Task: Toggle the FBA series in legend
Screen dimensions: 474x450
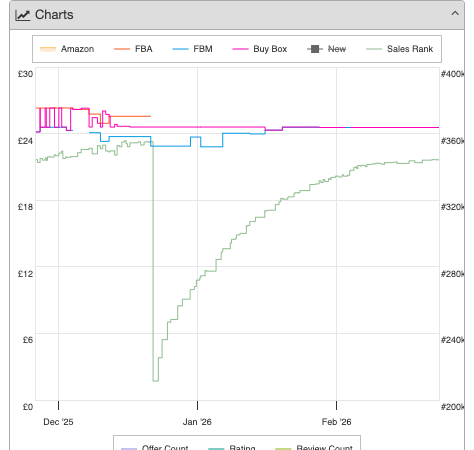Action: pyautogui.click(x=133, y=49)
